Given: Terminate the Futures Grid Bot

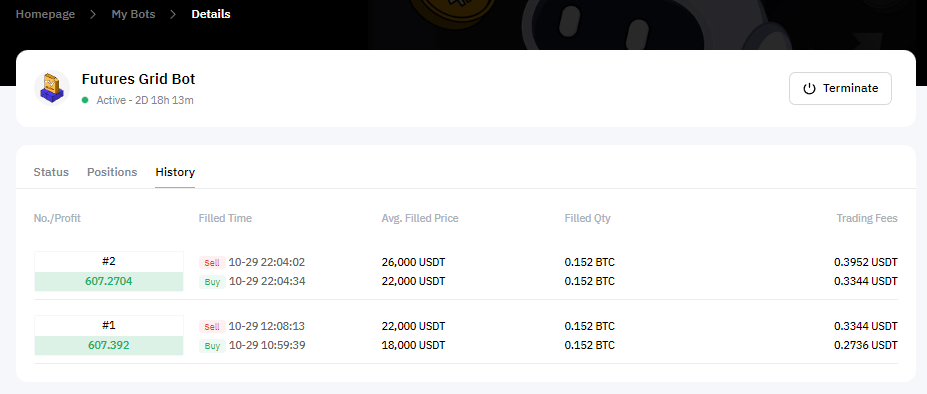Looking at the screenshot, I should [x=840, y=89].
